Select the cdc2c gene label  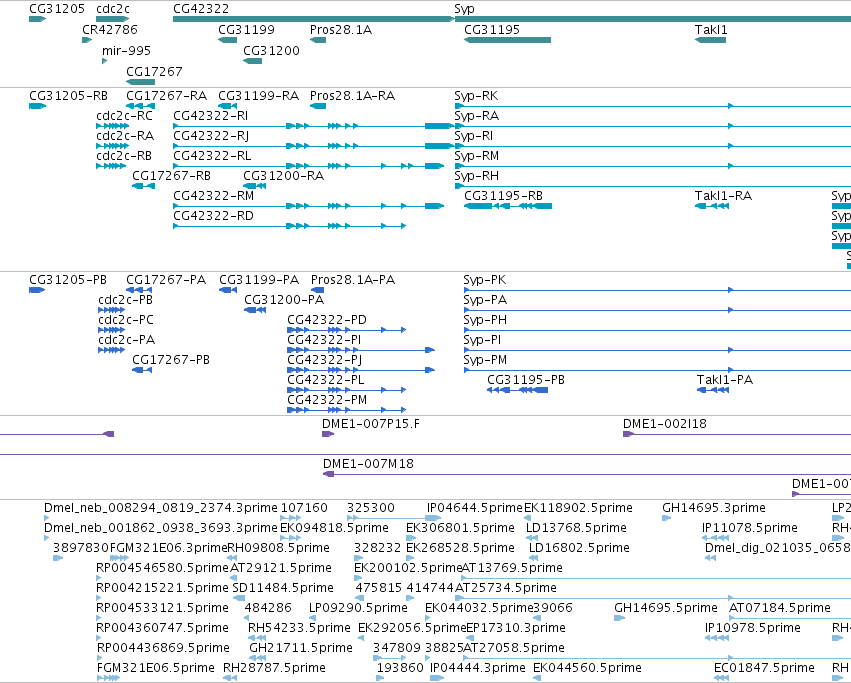[x=113, y=9]
